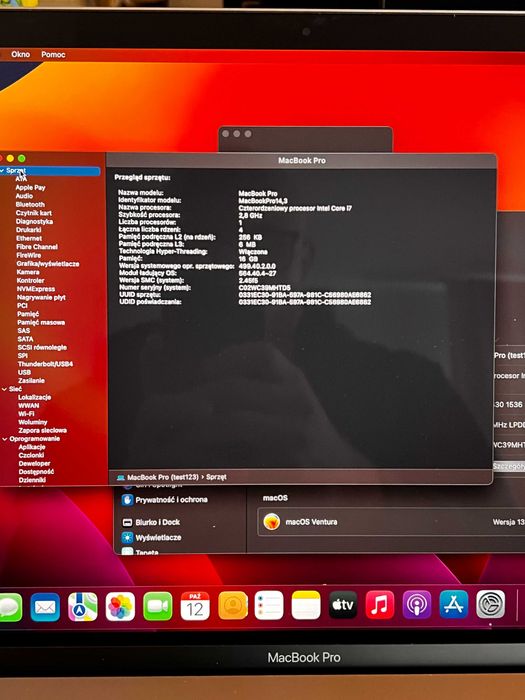Select SATA in the sidebar
Viewport: 525px width, 700px height.
[x=25, y=339]
